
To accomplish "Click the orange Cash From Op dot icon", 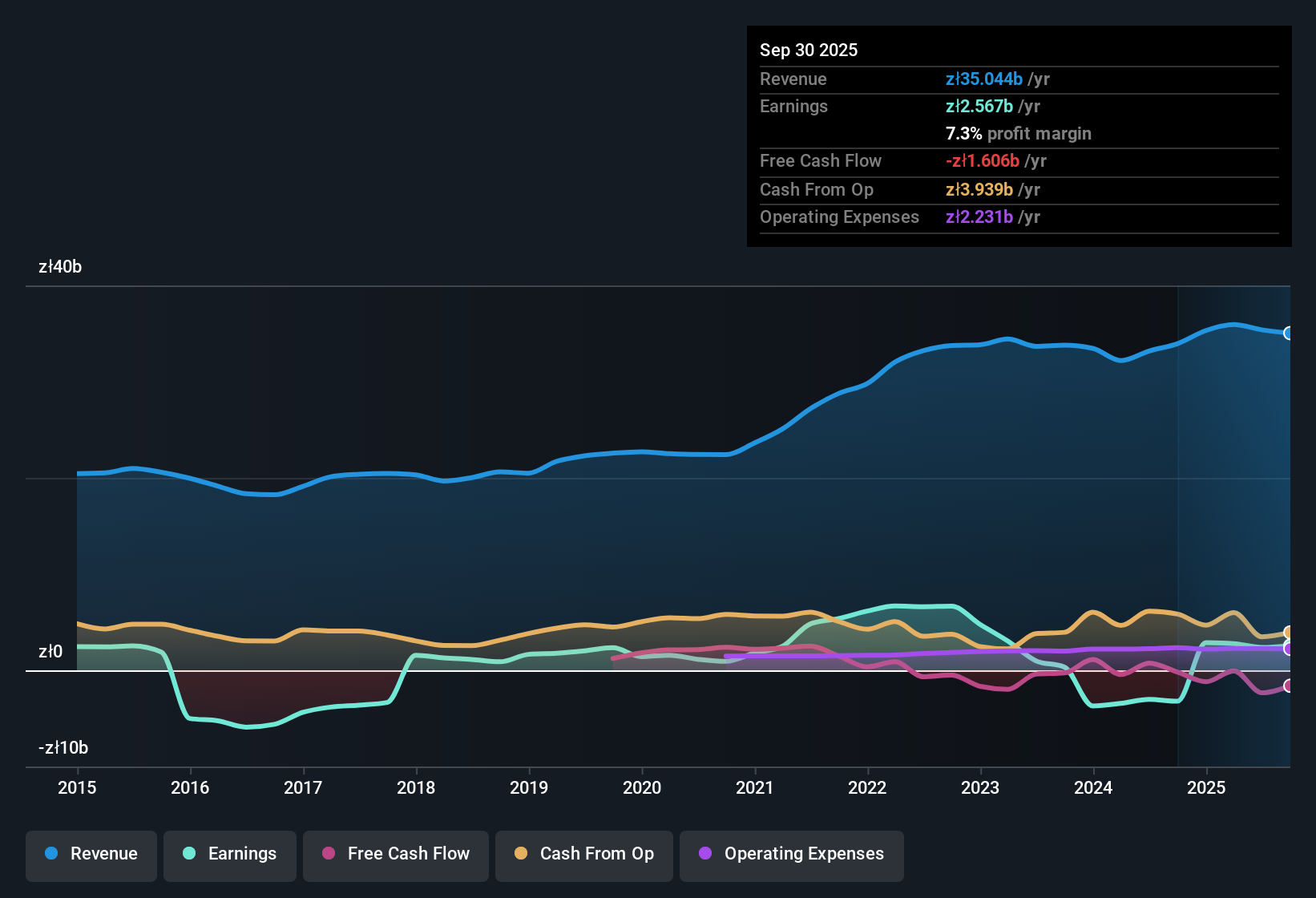I will click(521, 854).
